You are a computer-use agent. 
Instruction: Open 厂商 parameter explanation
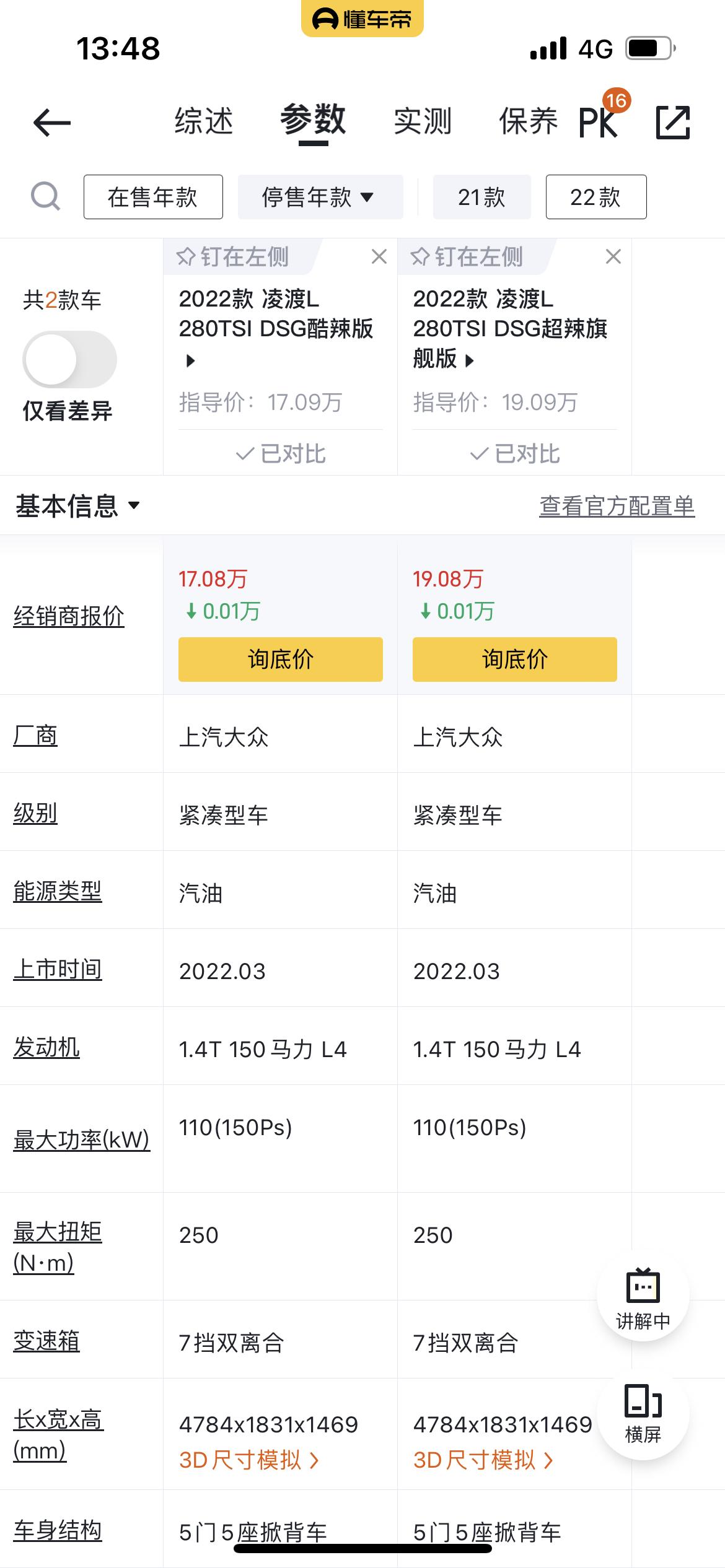[35, 736]
